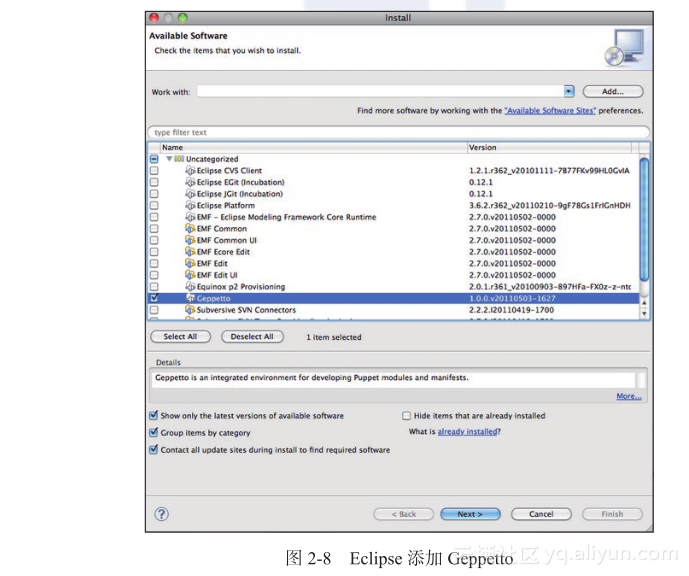The width and height of the screenshot is (689, 576).
Task: Click the Eclipse Platform feature icon
Action: pos(190,205)
